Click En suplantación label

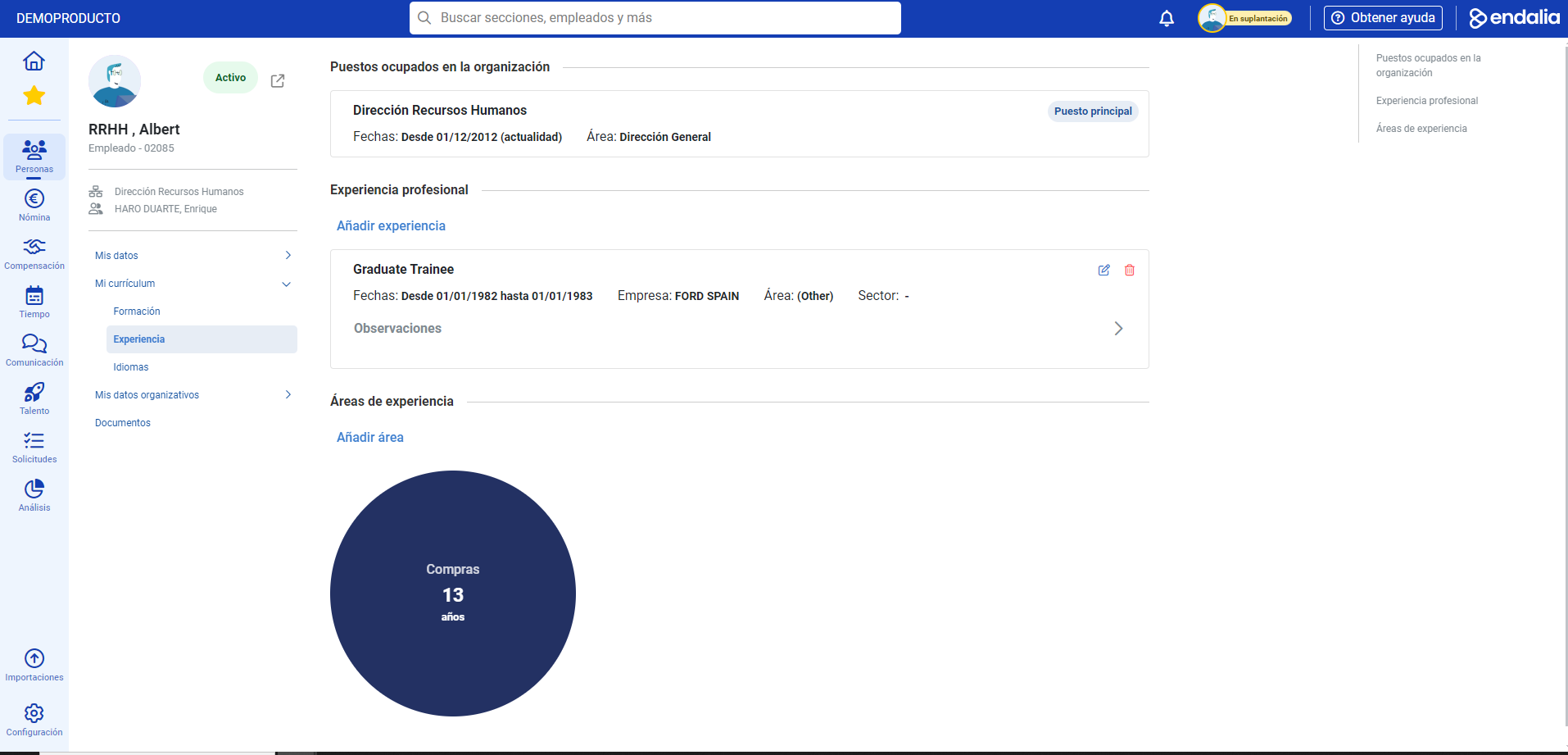point(1258,18)
